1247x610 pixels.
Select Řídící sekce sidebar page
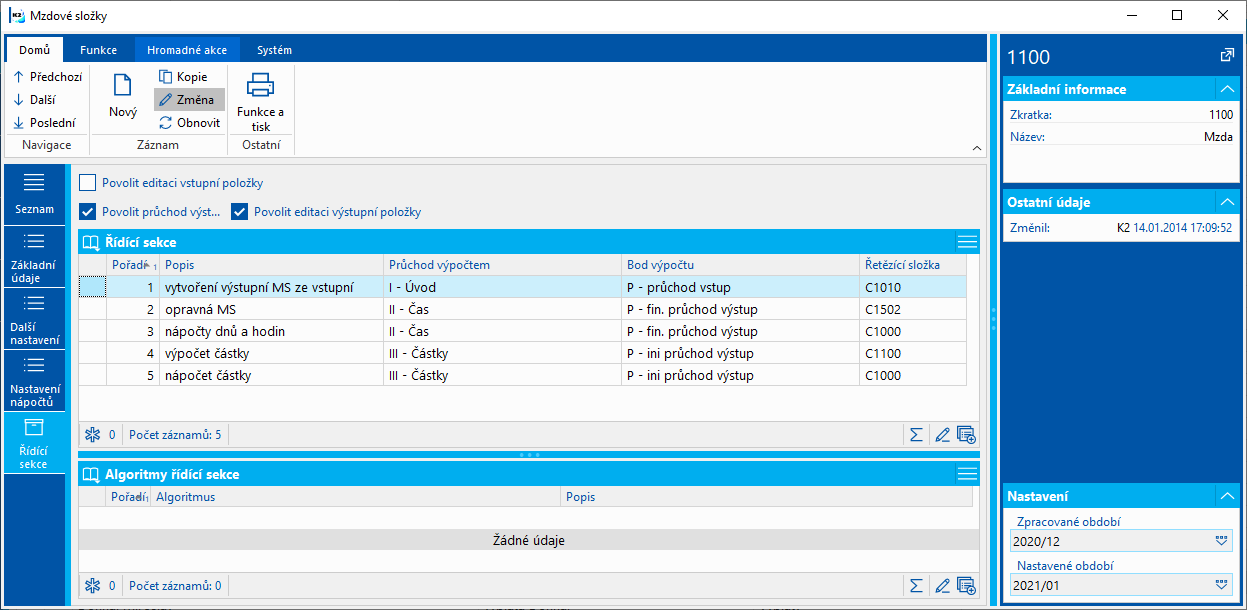pyautogui.click(x=35, y=443)
